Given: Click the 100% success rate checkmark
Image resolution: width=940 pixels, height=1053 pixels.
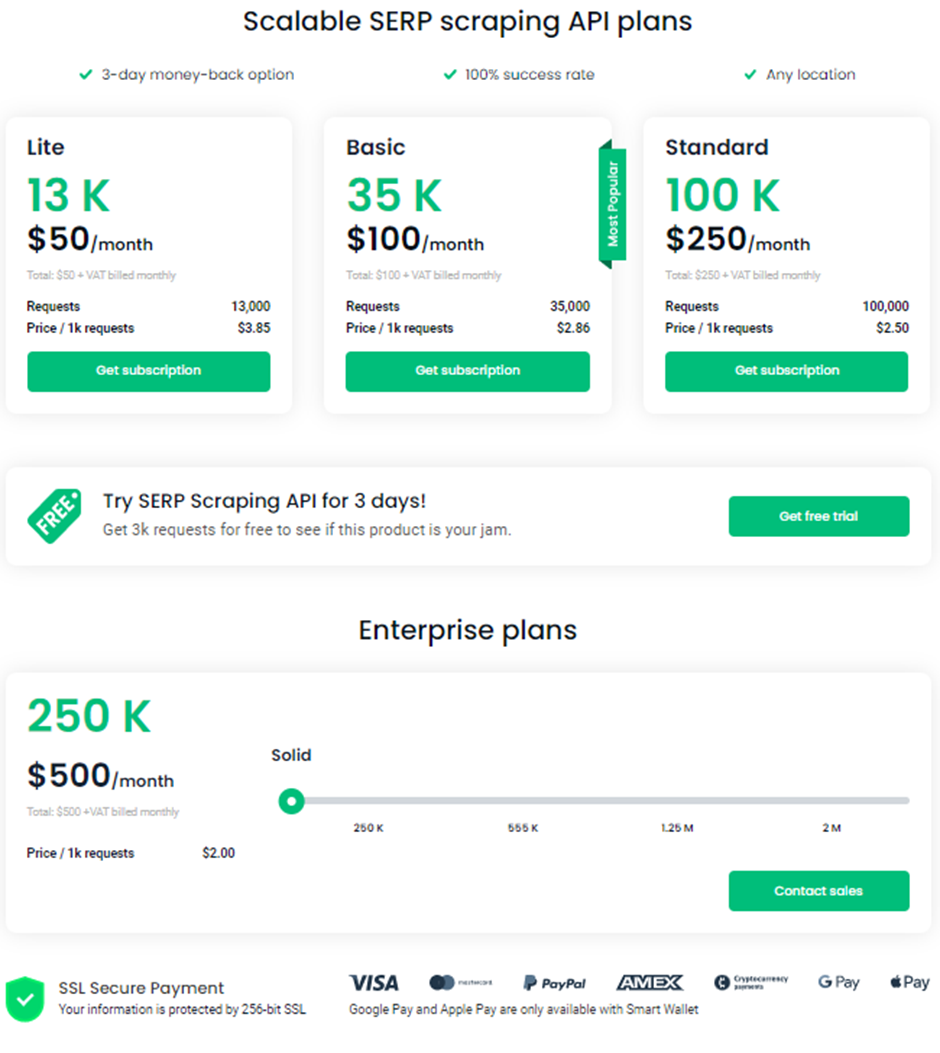Looking at the screenshot, I should click(x=450, y=75).
